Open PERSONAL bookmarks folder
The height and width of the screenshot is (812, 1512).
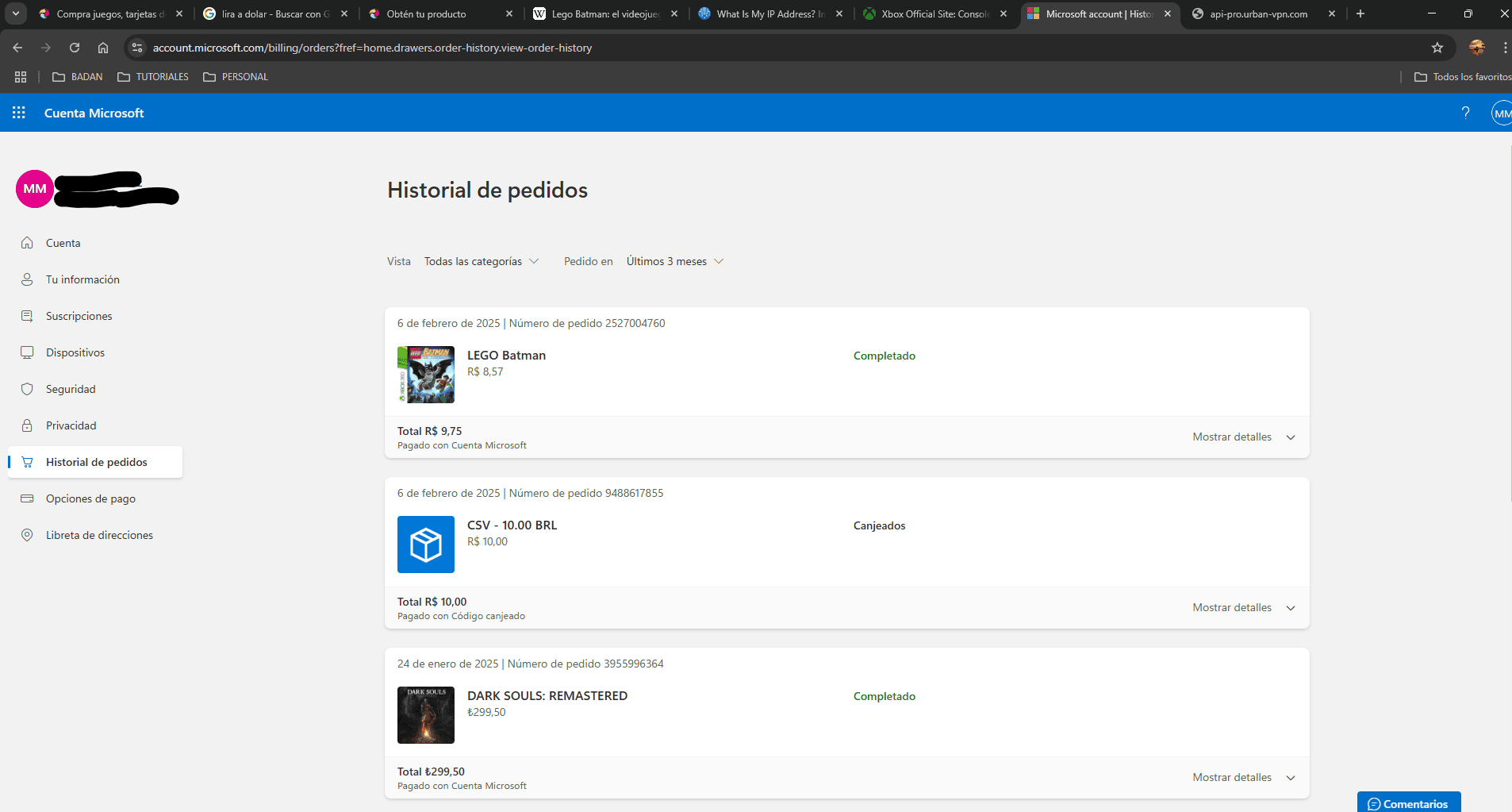(x=236, y=77)
